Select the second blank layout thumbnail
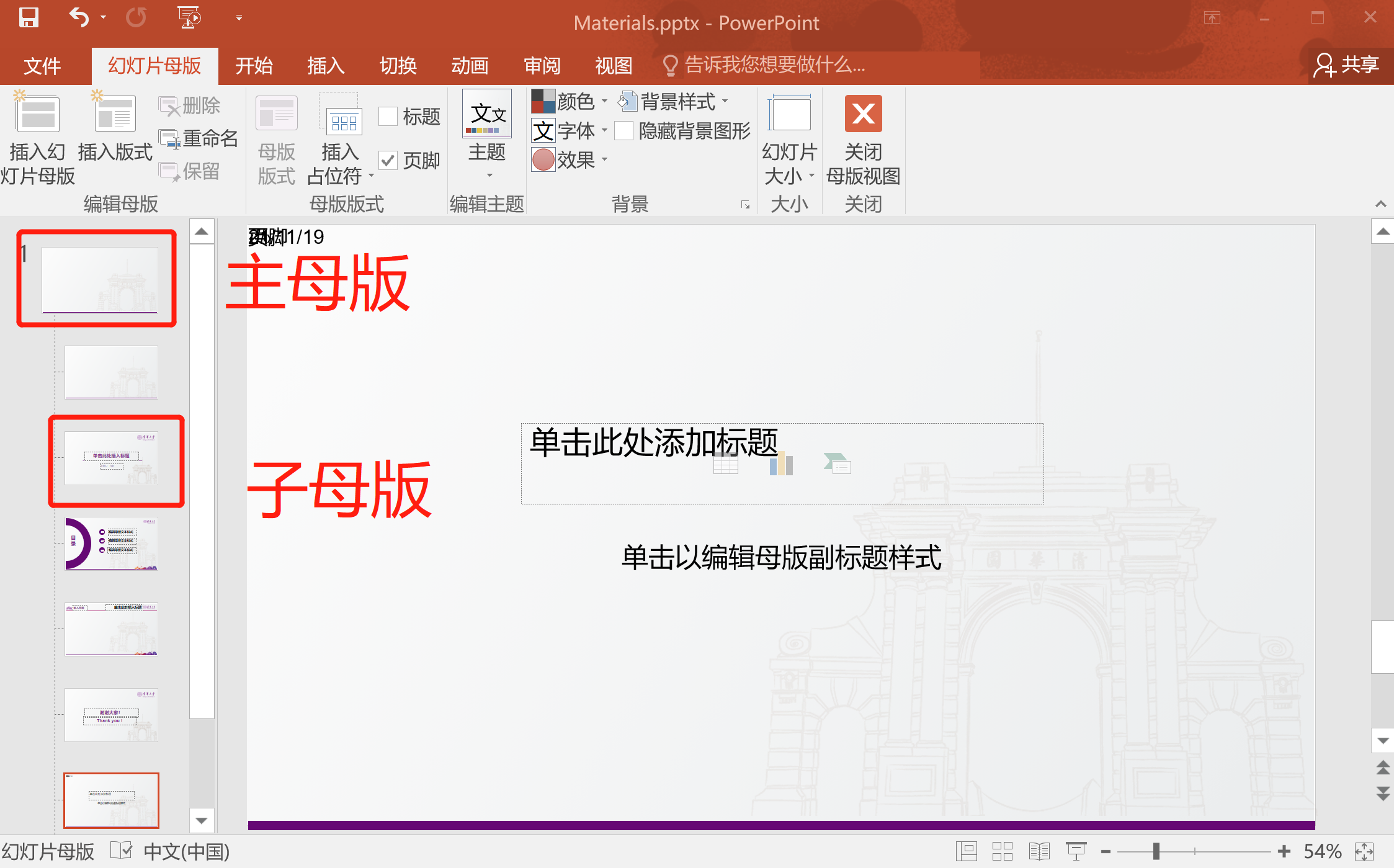The height and width of the screenshot is (868, 1394). [x=111, y=372]
